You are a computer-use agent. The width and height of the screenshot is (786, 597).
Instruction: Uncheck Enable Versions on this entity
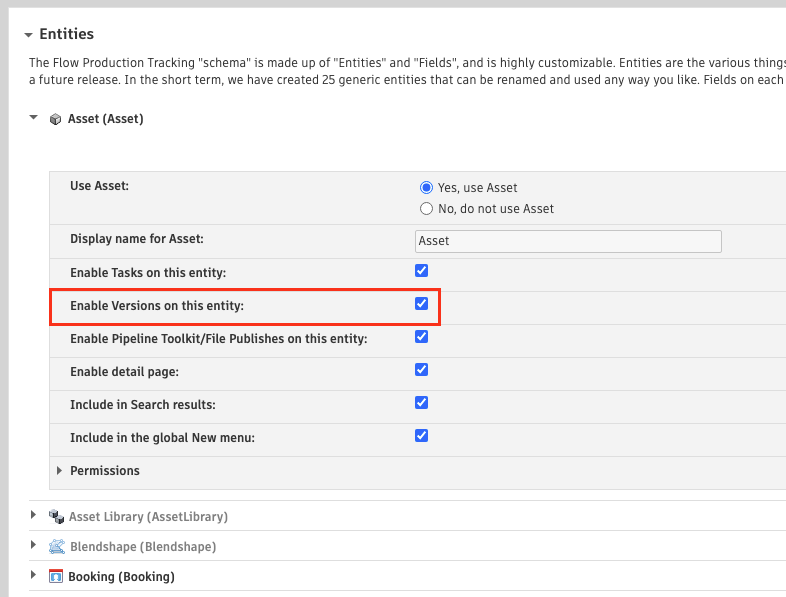click(422, 304)
